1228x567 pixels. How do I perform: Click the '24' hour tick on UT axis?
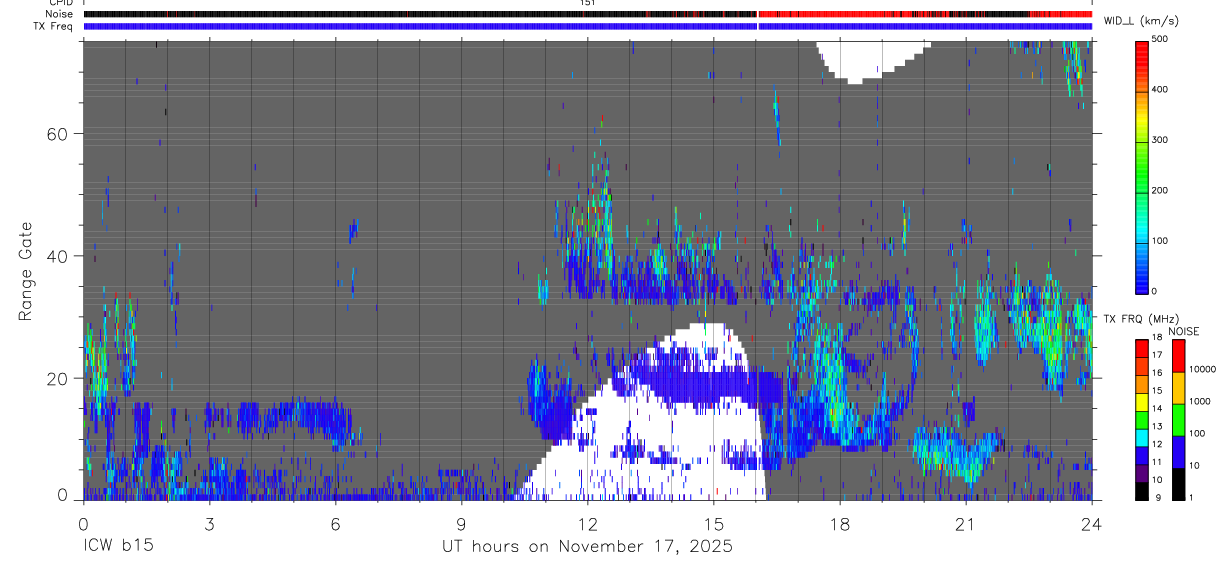pos(1092,523)
